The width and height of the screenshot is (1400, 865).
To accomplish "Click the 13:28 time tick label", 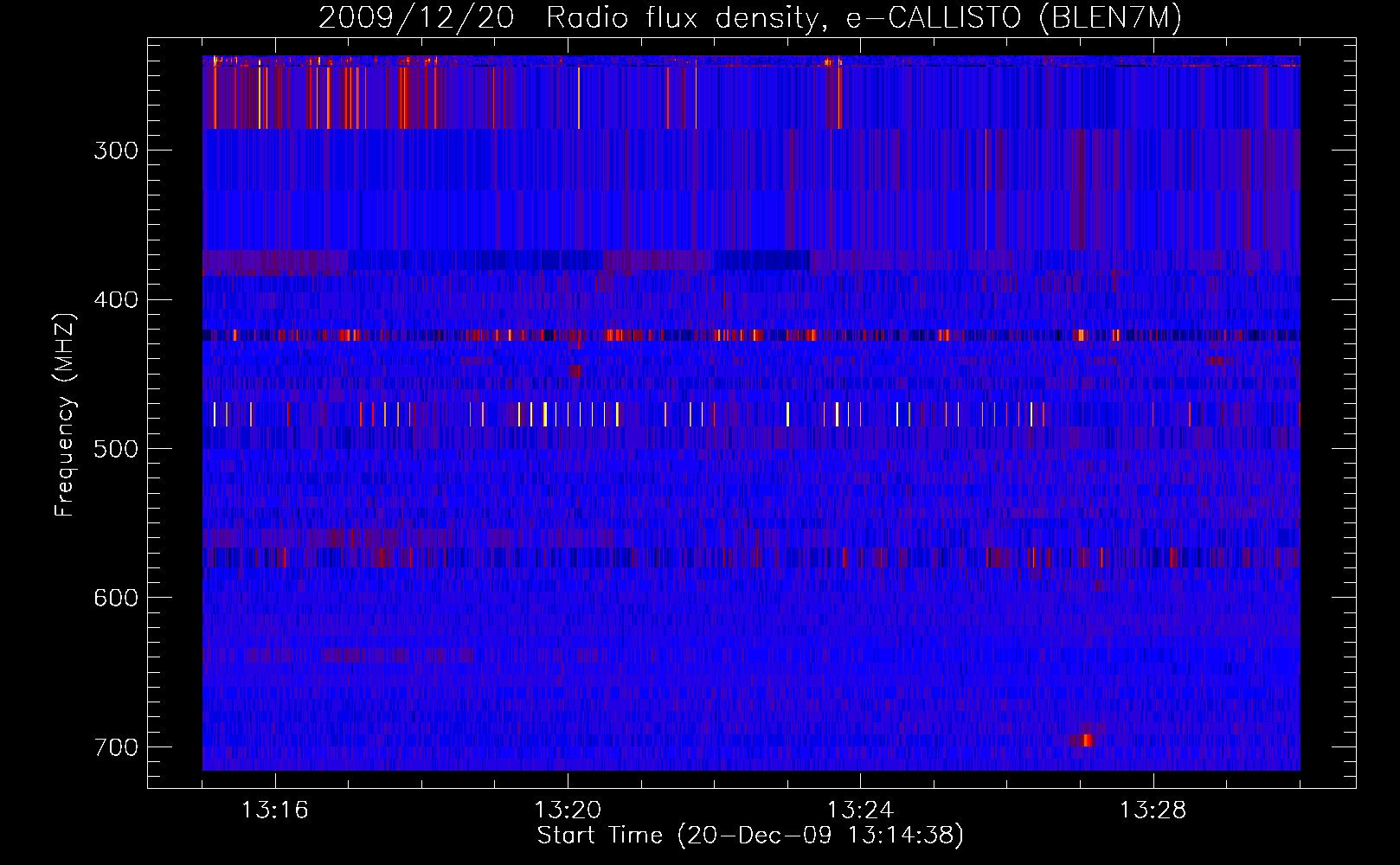I will pos(1153,811).
